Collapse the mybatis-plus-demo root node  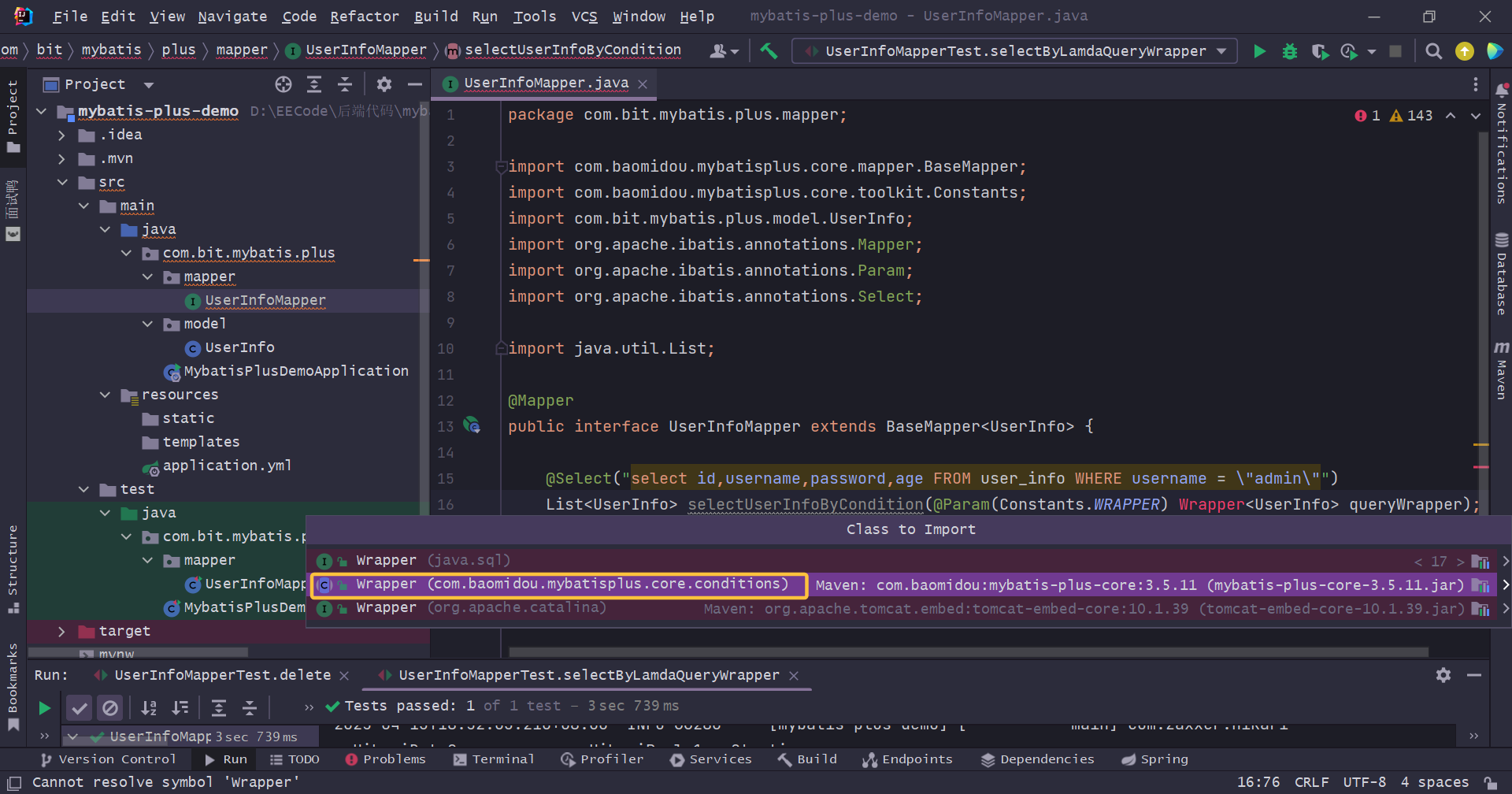click(41, 111)
